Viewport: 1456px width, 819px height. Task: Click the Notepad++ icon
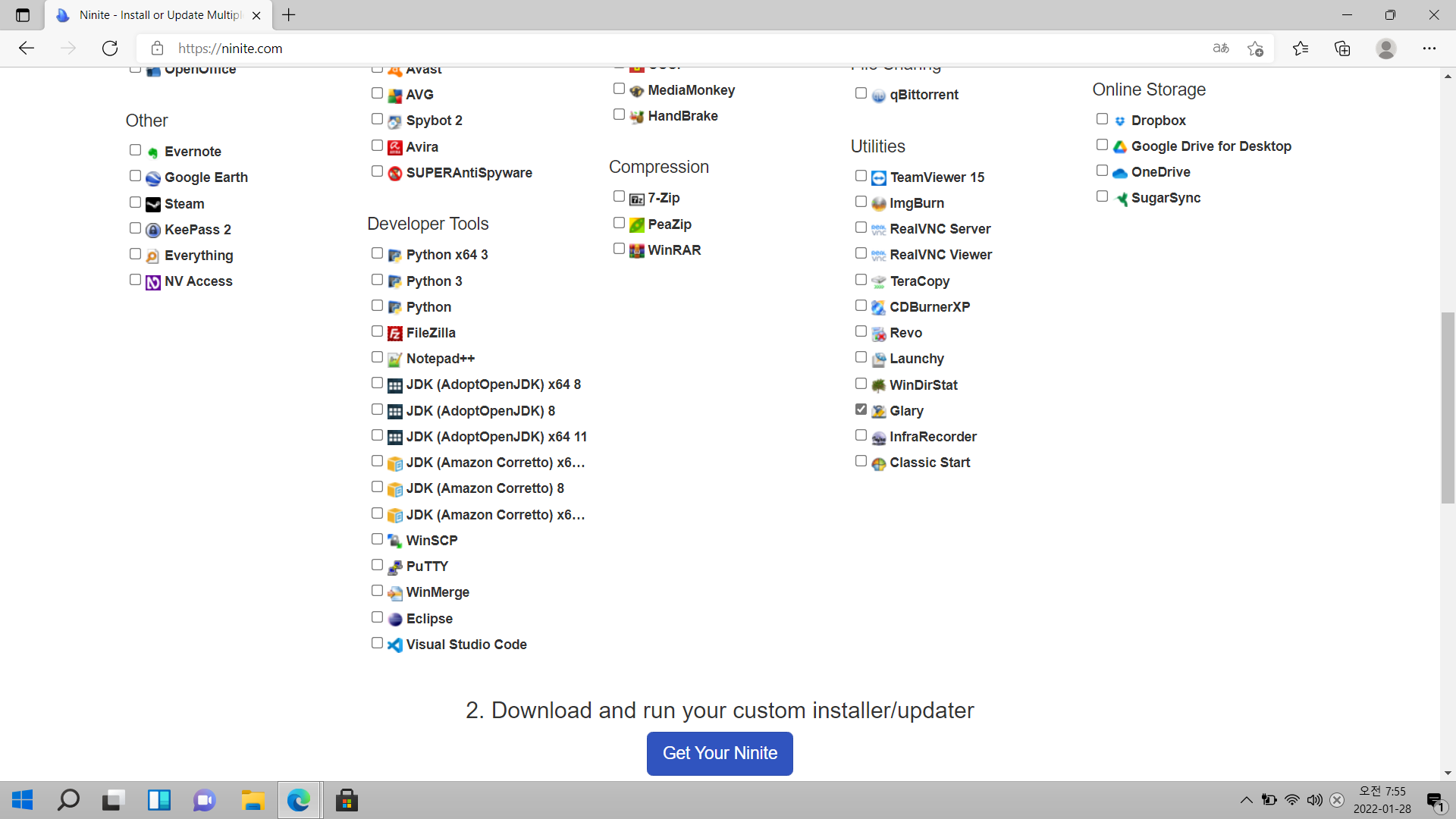[394, 359]
